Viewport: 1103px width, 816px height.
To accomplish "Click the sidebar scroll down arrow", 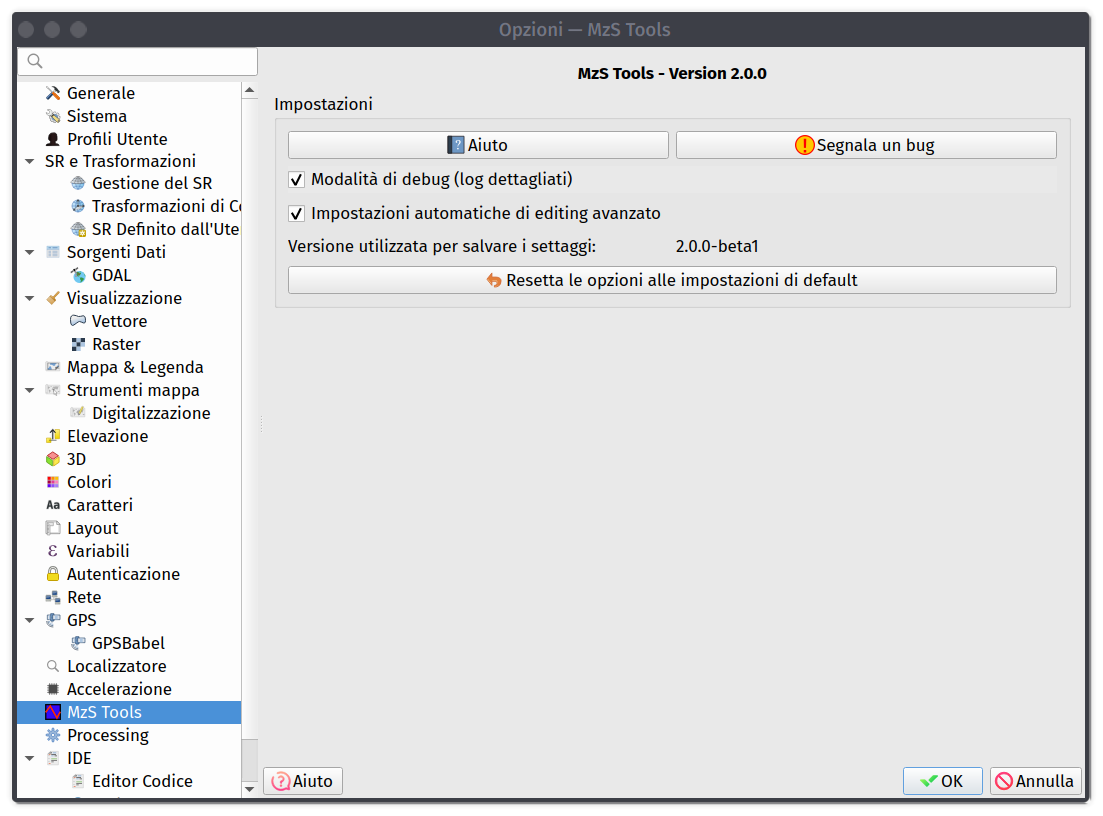I will (249, 789).
